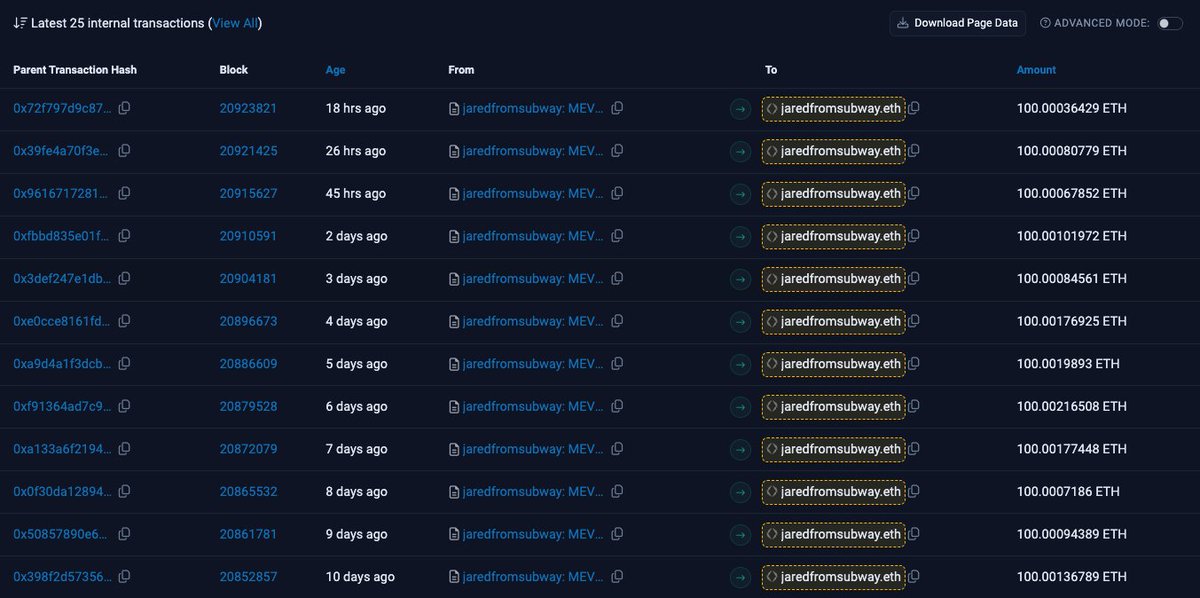Open block 20923821
The width and height of the screenshot is (1200, 598).
coord(248,108)
